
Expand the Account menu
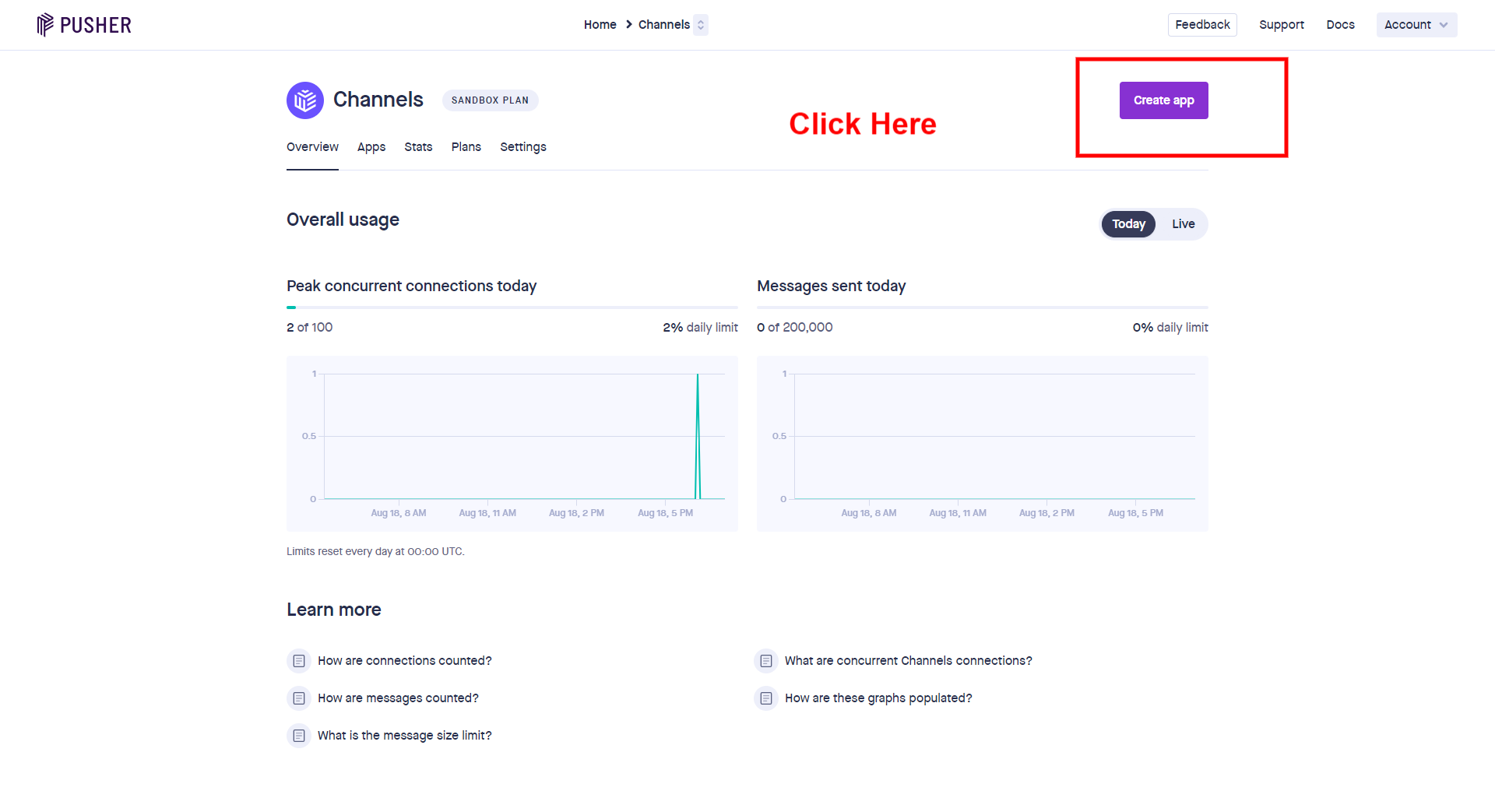(x=1416, y=25)
